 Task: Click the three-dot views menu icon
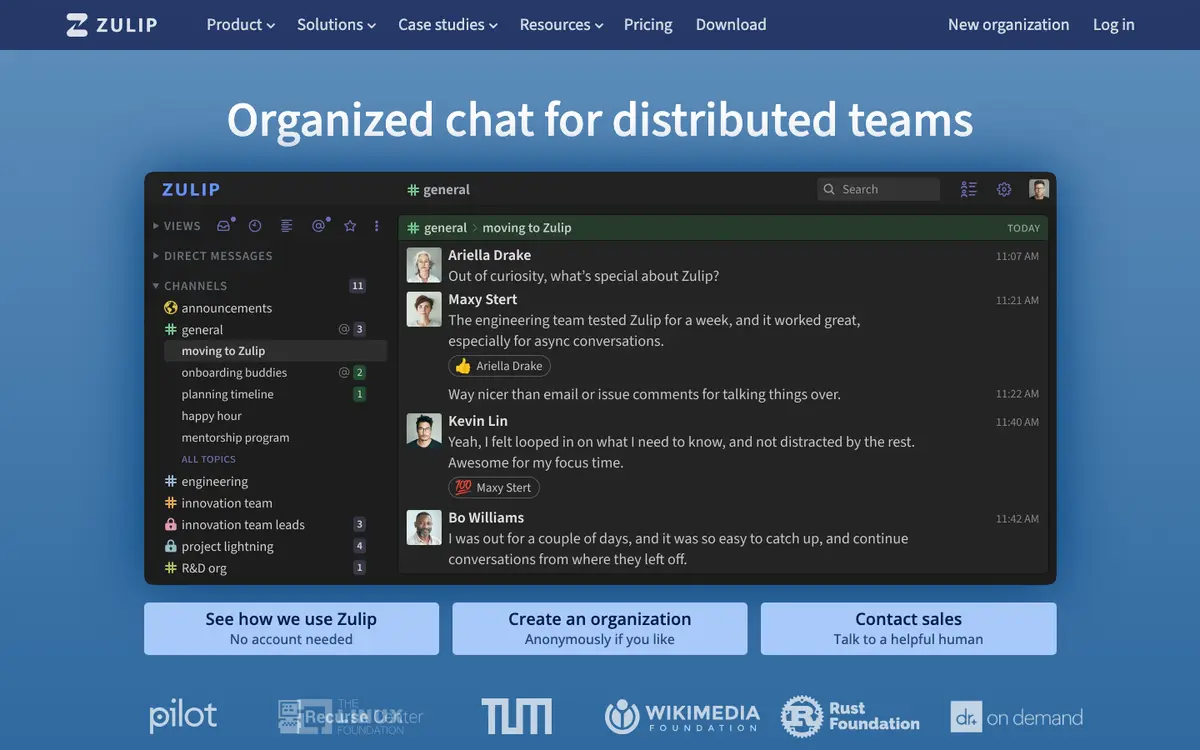tap(377, 226)
